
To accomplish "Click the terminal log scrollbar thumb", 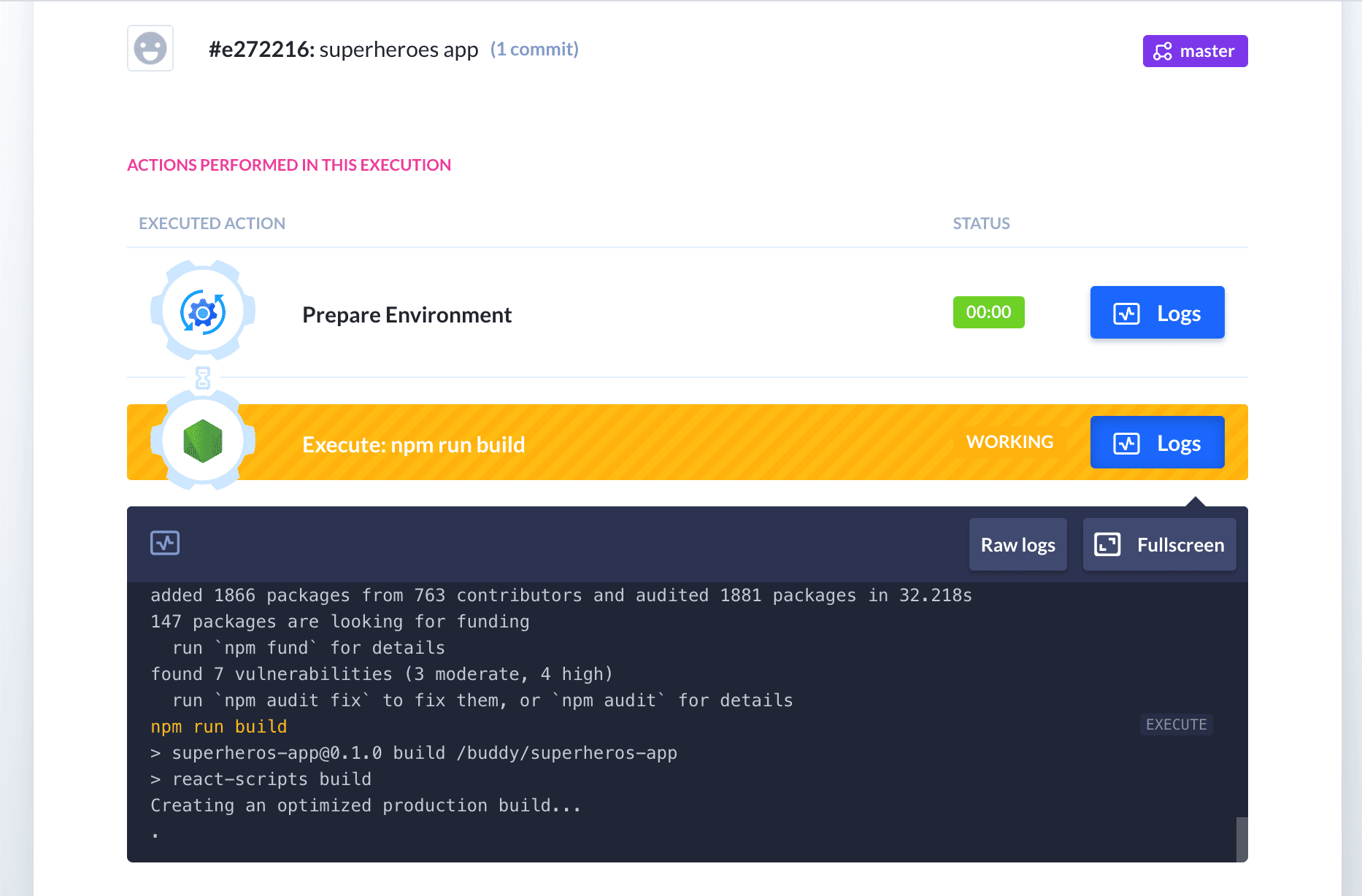I will [1241, 838].
